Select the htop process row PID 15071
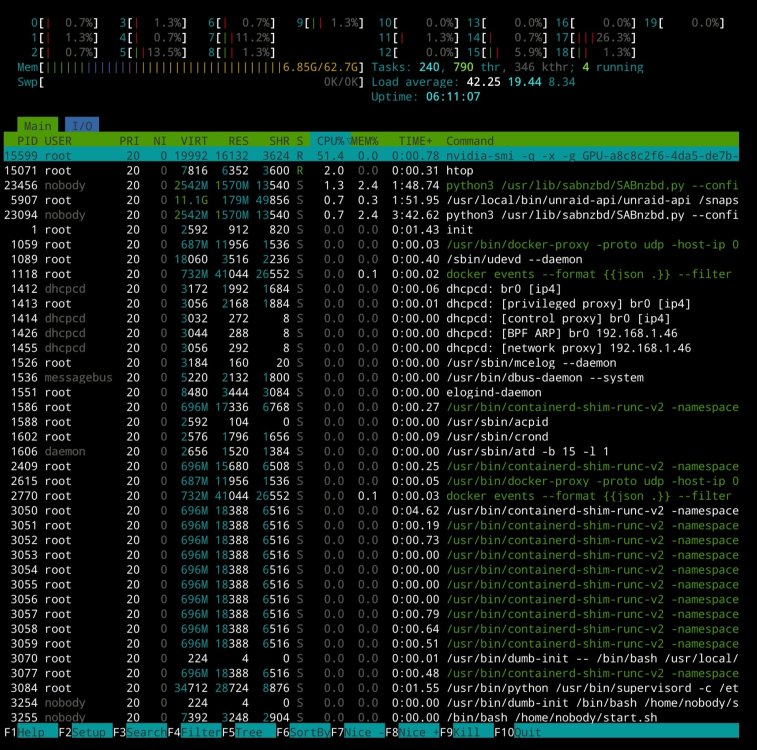 (x=371, y=170)
